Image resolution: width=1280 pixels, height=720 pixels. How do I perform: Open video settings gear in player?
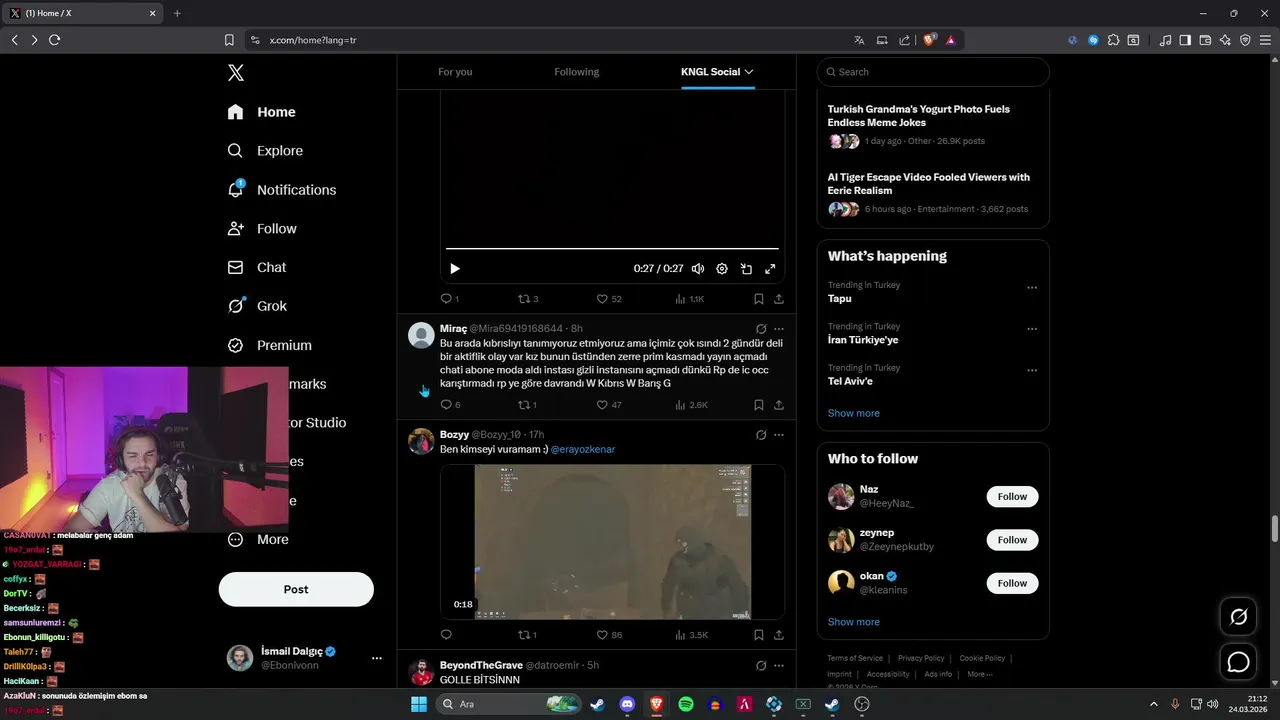click(722, 269)
